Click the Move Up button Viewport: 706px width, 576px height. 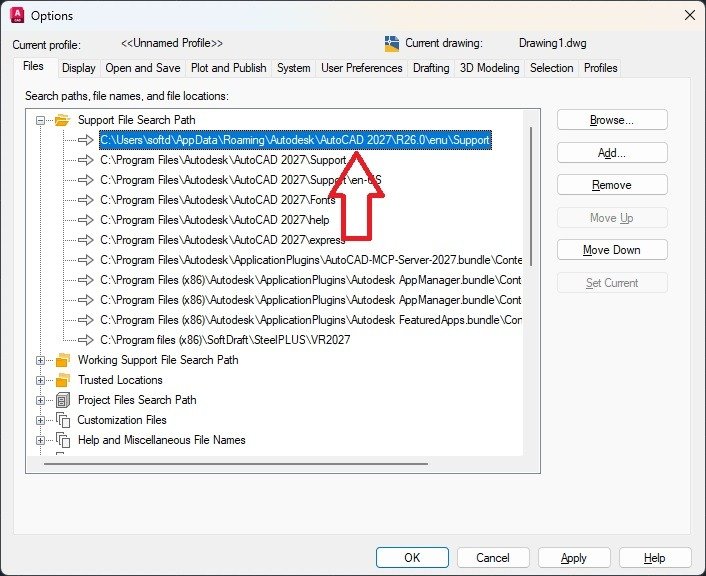pyautogui.click(x=612, y=218)
